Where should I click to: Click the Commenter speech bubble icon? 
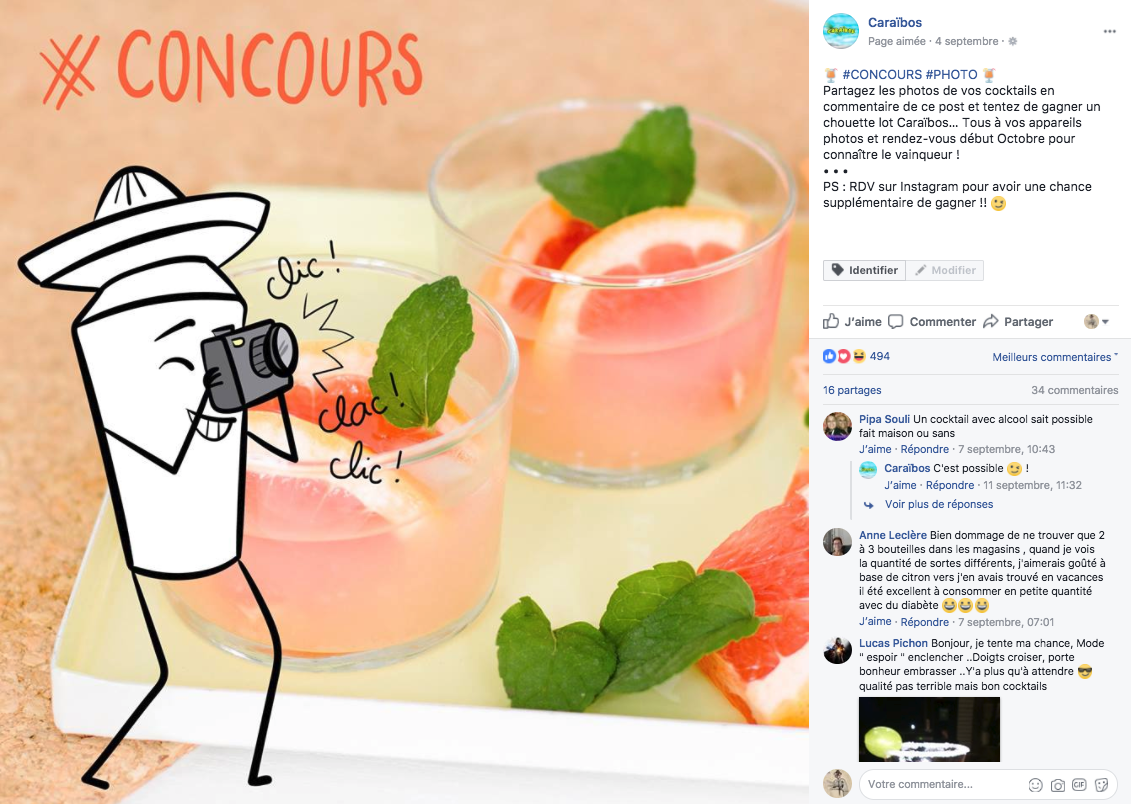pos(895,322)
